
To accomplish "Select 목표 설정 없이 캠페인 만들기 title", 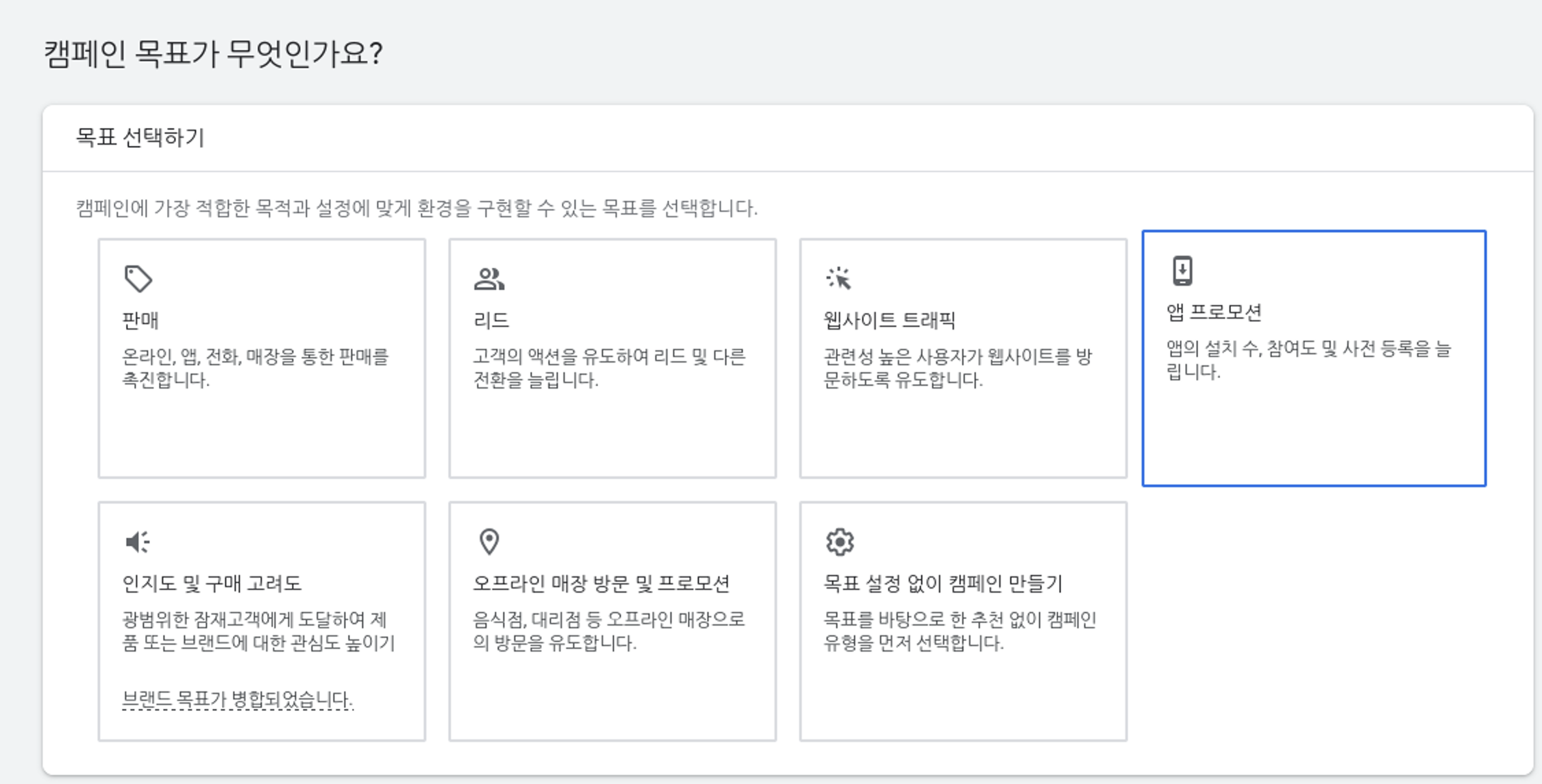I will coord(942,583).
